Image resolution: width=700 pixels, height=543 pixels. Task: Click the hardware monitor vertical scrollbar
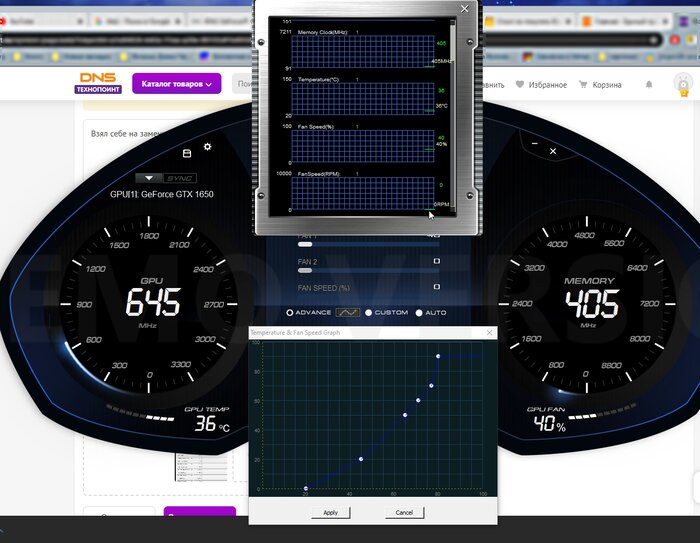(x=453, y=116)
